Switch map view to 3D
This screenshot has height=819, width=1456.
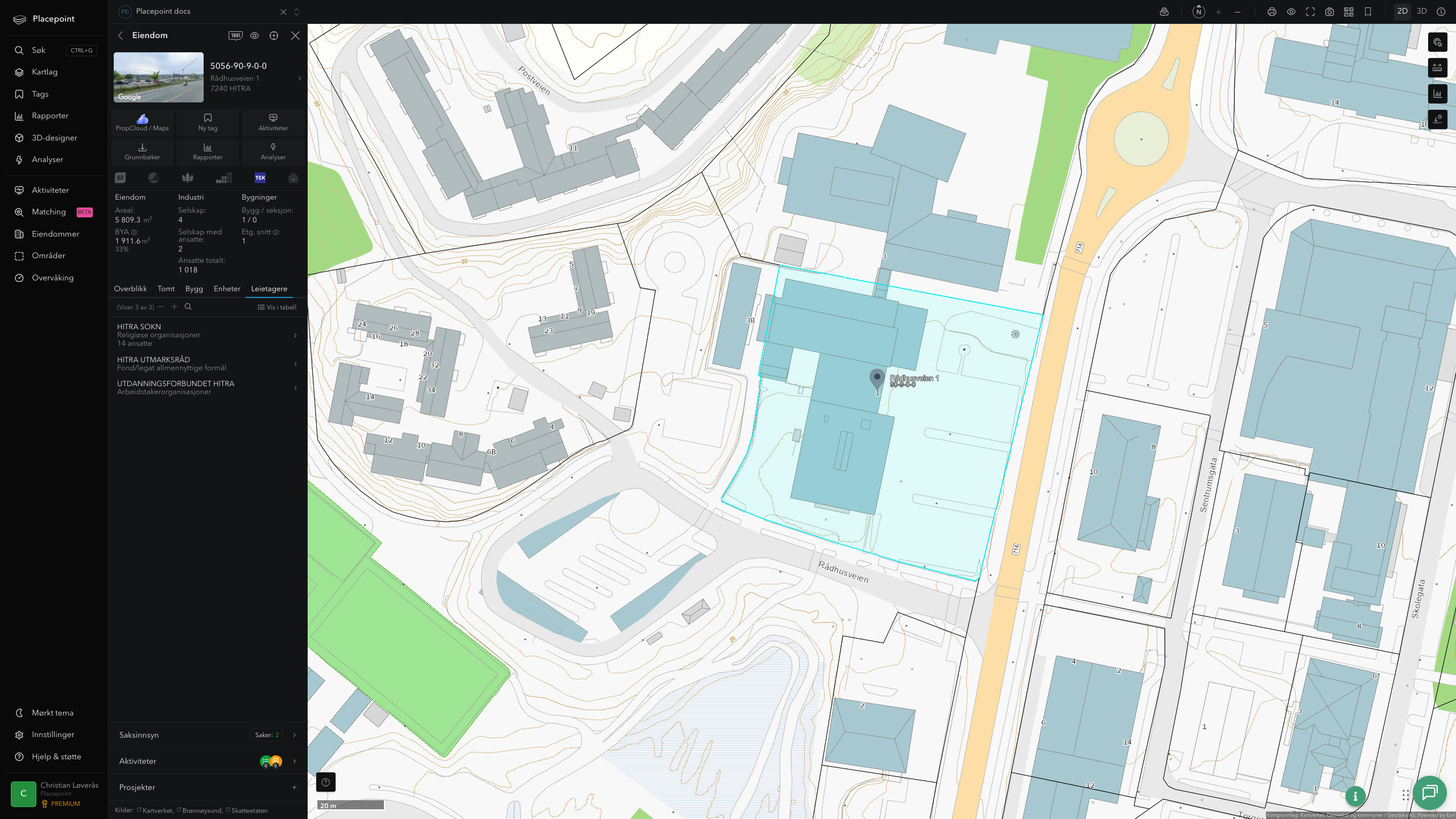tap(1421, 11)
